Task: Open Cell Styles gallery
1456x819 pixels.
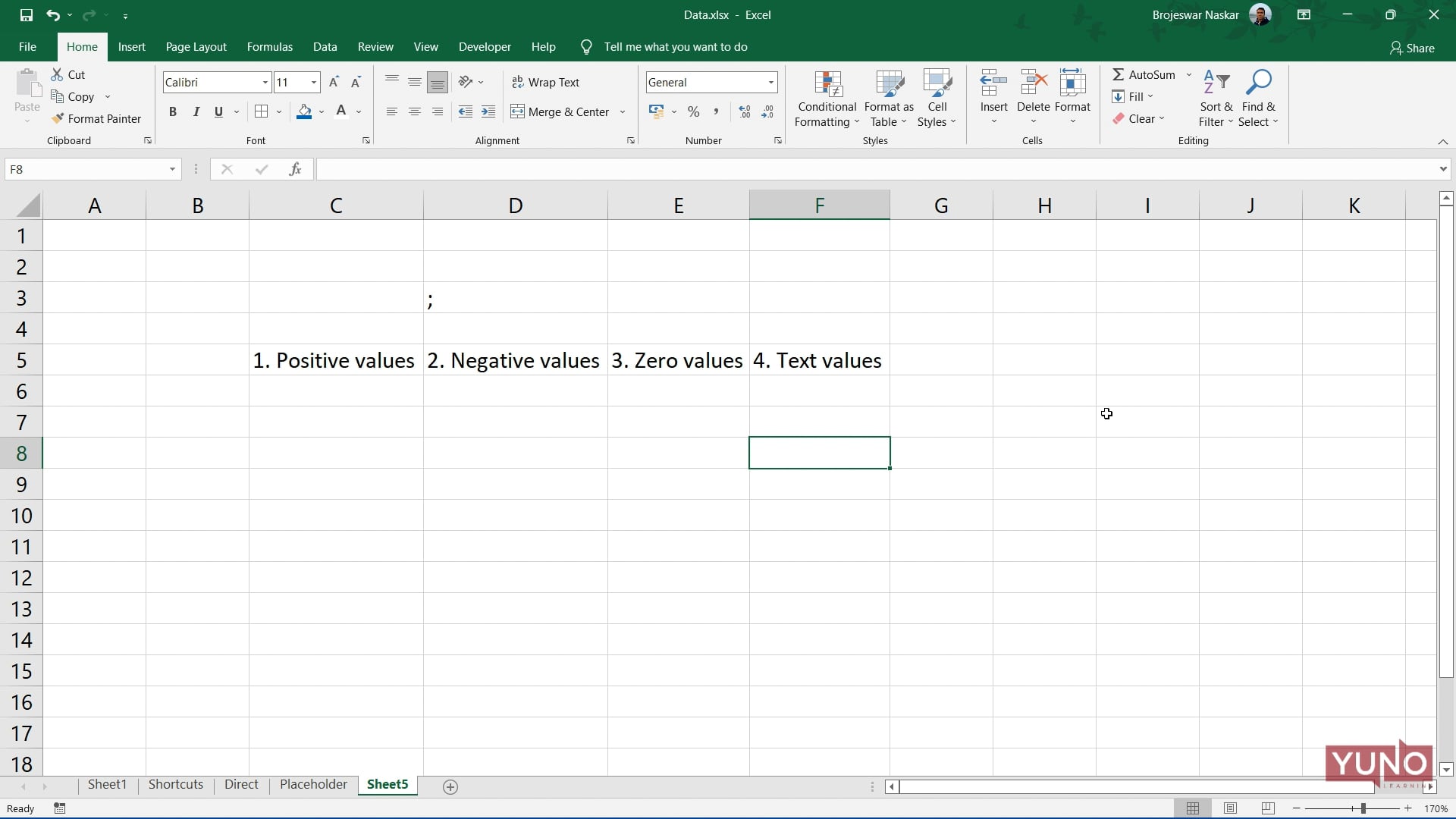Action: (x=937, y=99)
